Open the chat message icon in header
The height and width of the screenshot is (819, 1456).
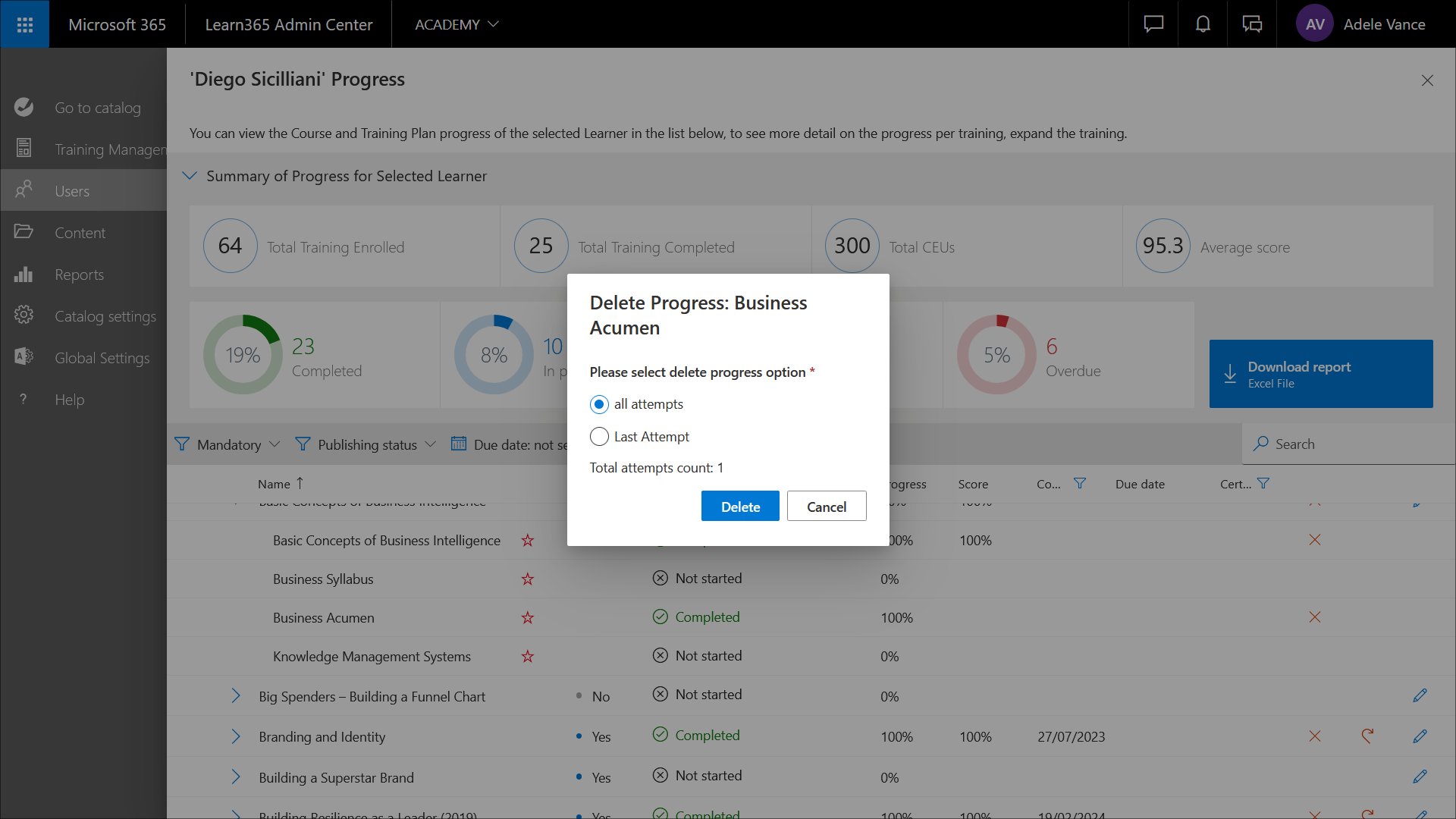click(x=1153, y=24)
